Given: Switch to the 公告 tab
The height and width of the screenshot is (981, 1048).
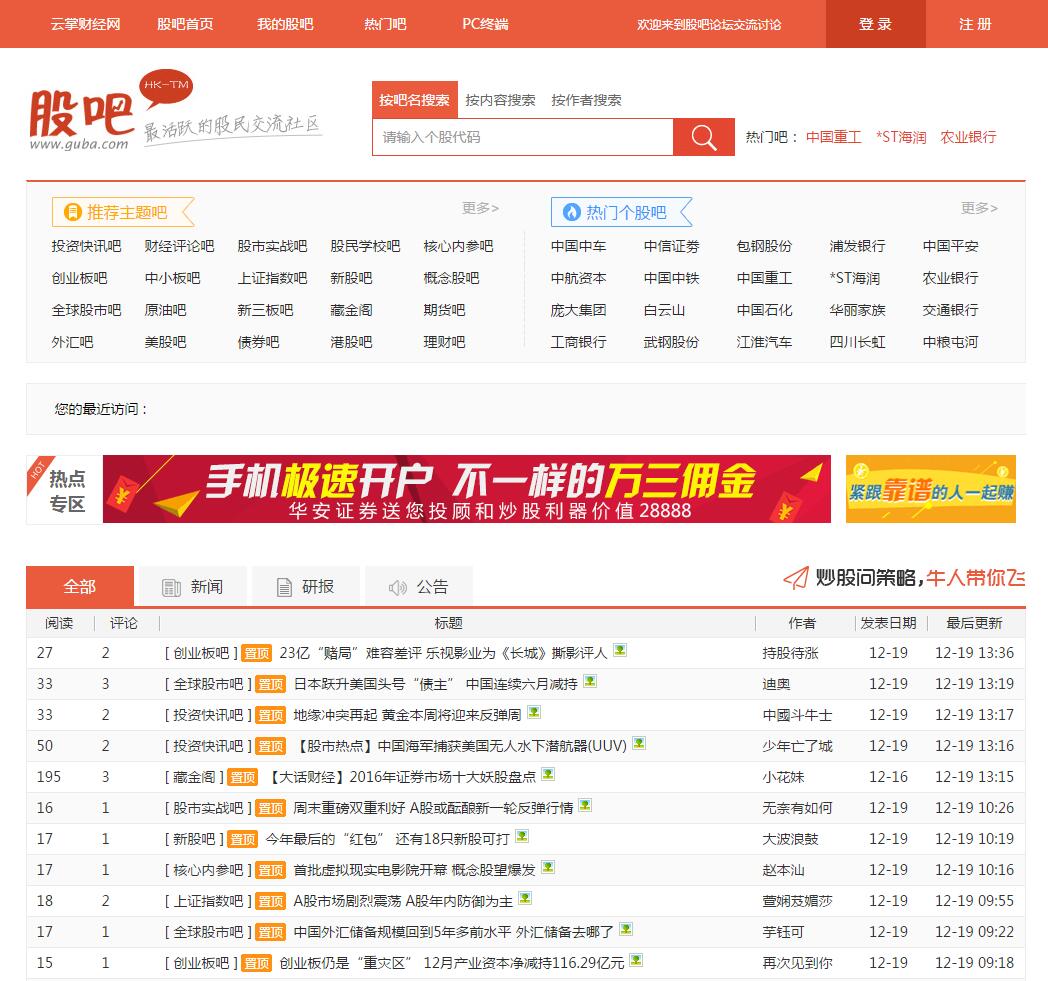Looking at the screenshot, I should 419,587.
